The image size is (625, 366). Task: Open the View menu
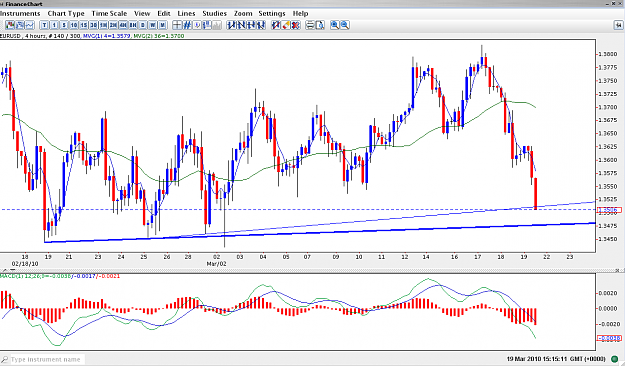[142, 13]
